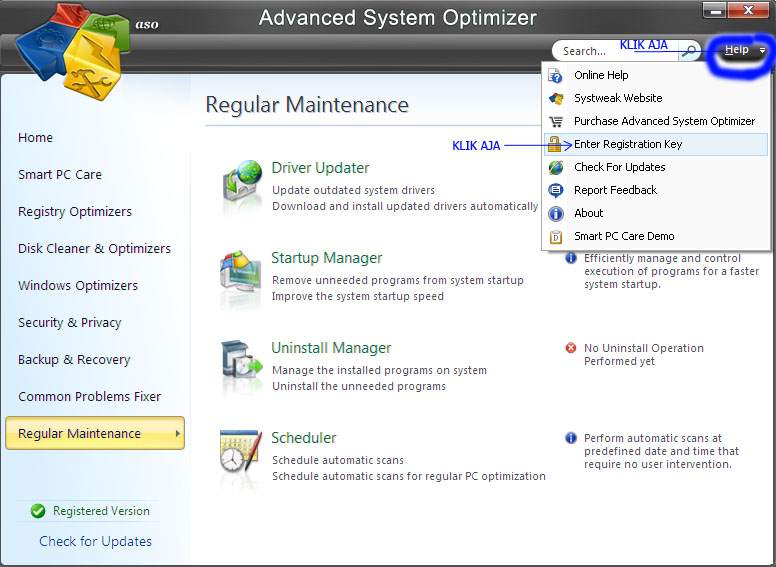The height and width of the screenshot is (567, 776).
Task: Open the Uninstall Manager title link
Action: tap(331, 348)
